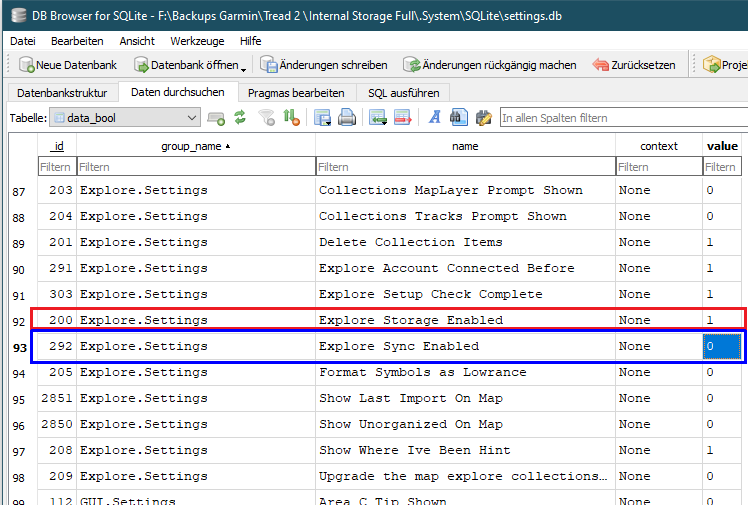Refresh table data with the green arrows icon
748x511 pixels.
(240, 117)
